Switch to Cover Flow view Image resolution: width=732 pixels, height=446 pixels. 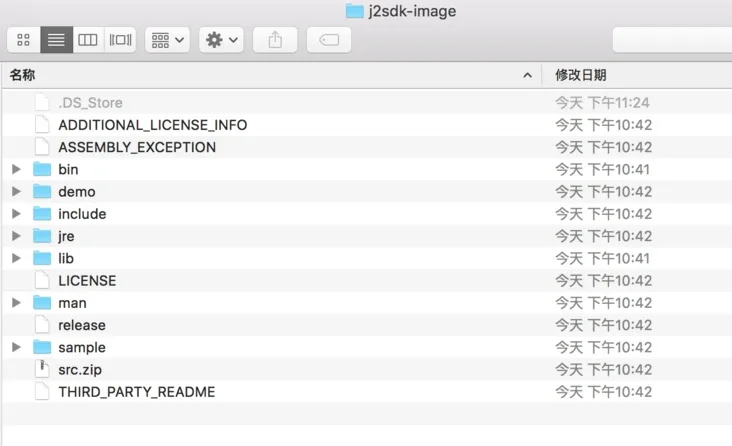point(120,40)
